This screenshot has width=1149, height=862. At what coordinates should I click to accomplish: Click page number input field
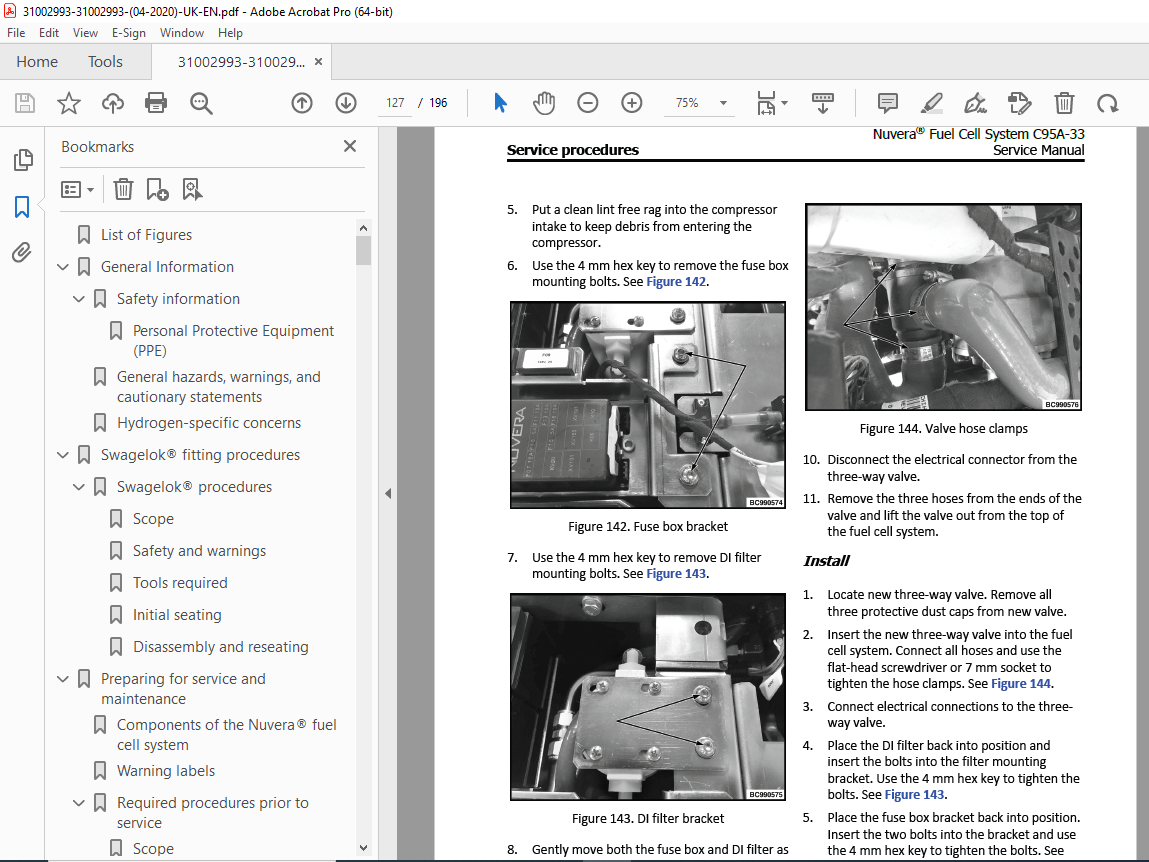[x=395, y=103]
